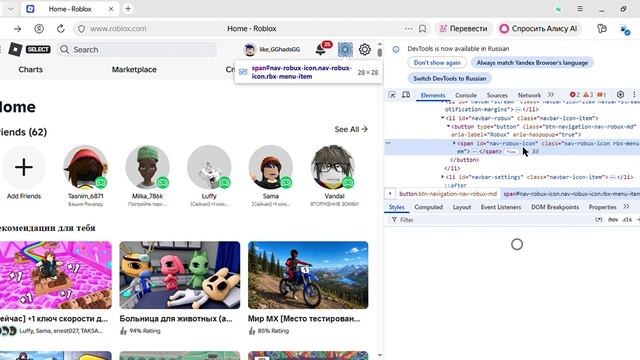The image size is (640, 360).
Task: Open friend Milka_786k avatar
Action: [x=147, y=167]
